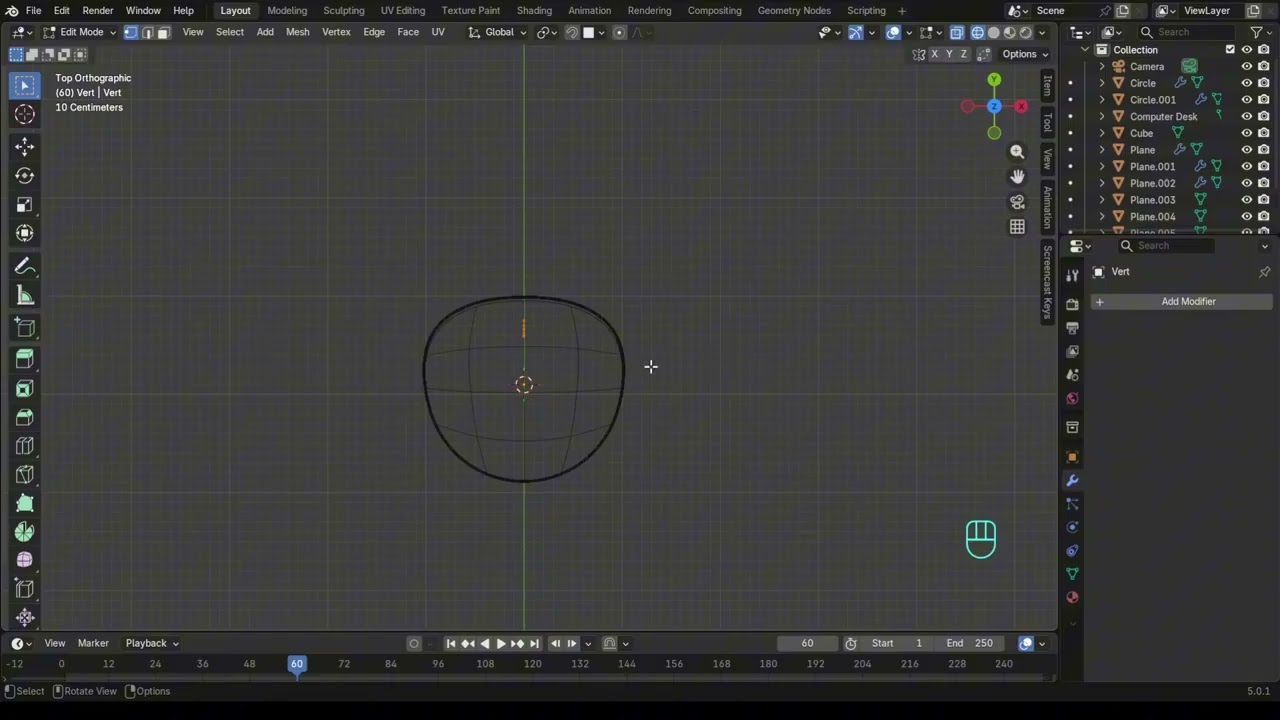
Task: Click current frame field 60
Action: click(807, 643)
